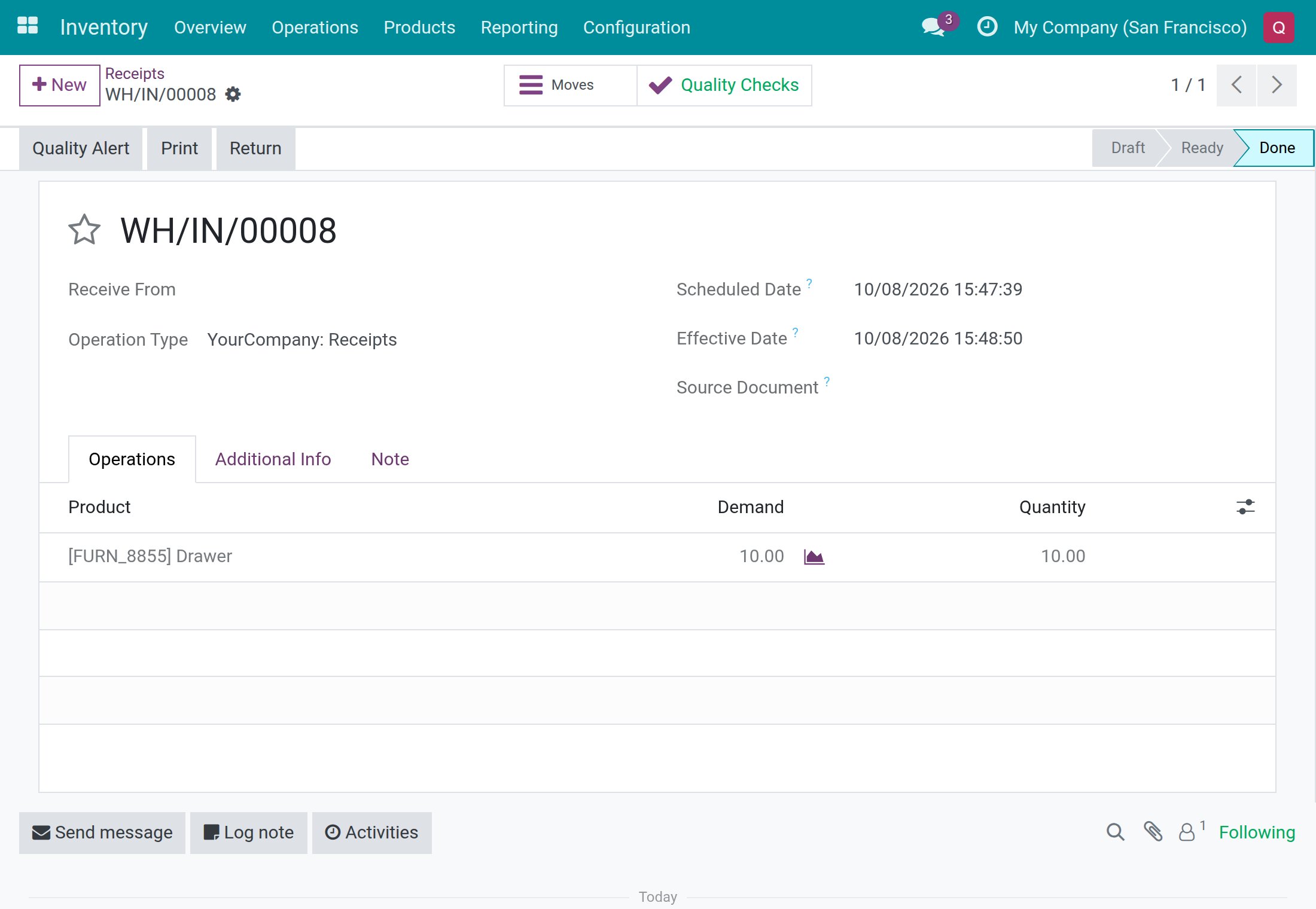The image size is (1316, 909).
Task: Switch to the Additional Info tab
Action: (273, 459)
